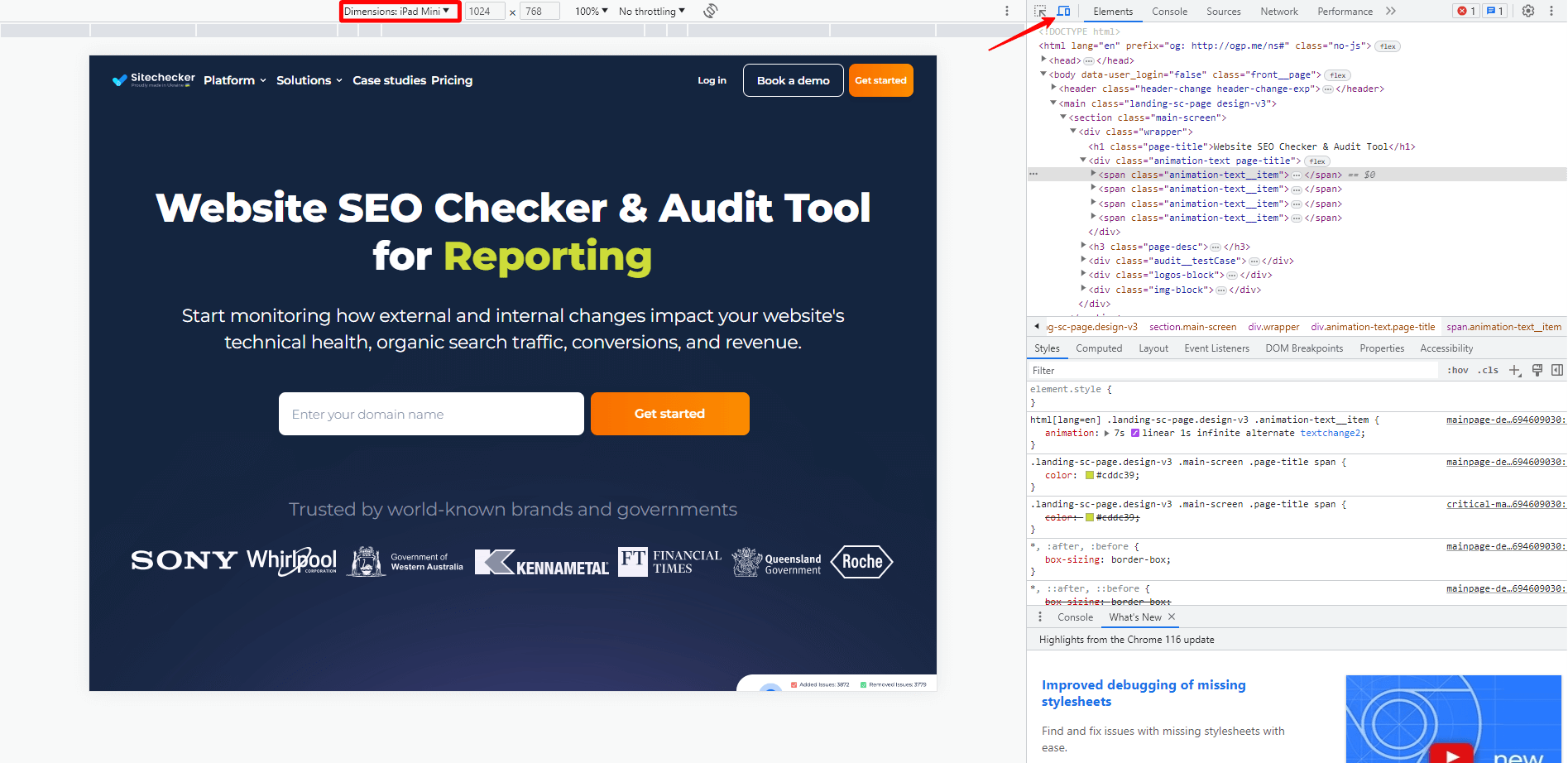This screenshot has width=1568, height=763.
Task: Click the header Get started button
Action: pos(880,80)
